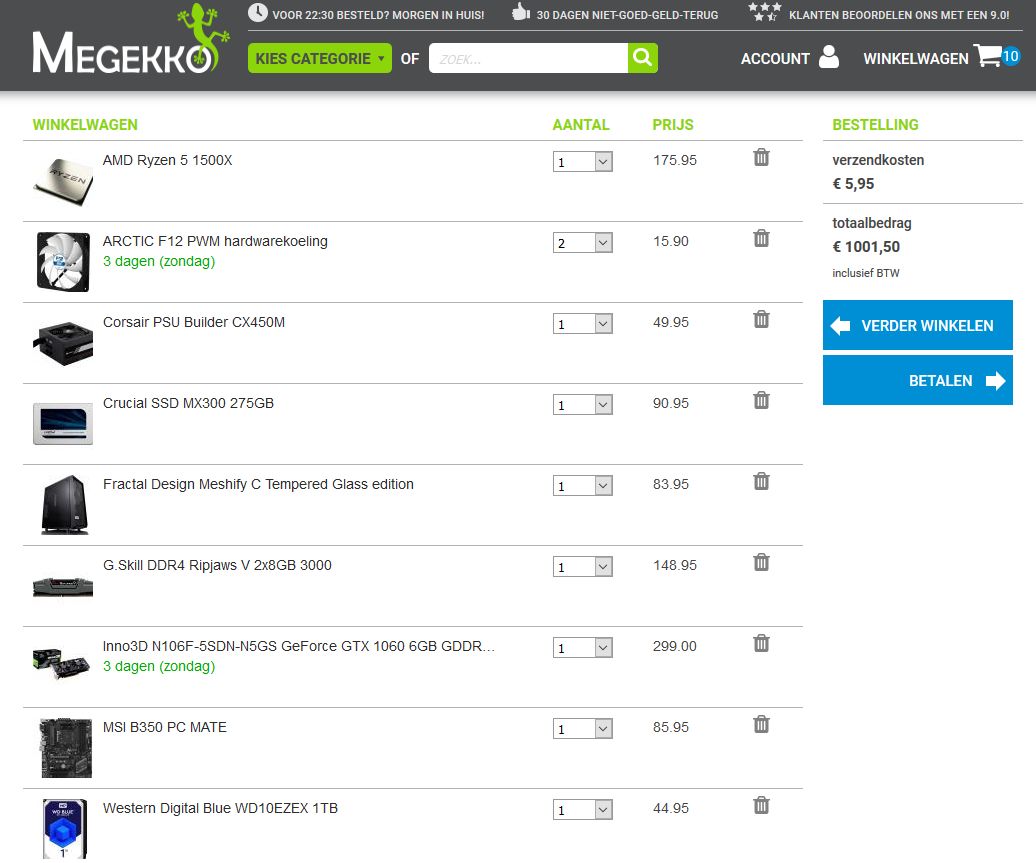The width and height of the screenshot is (1036, 863).
Task: Click the AMD Ryzen processor thumbnail
Action: (63, 182)
